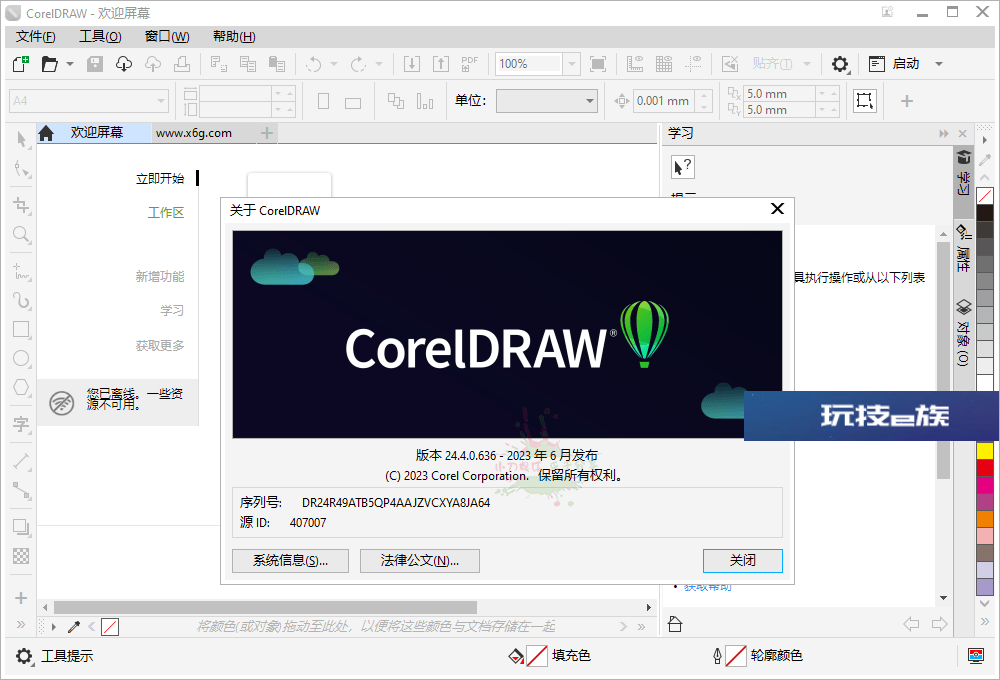
Task: Click the 启动 launcher button
Action: click(x=894, y=64)
